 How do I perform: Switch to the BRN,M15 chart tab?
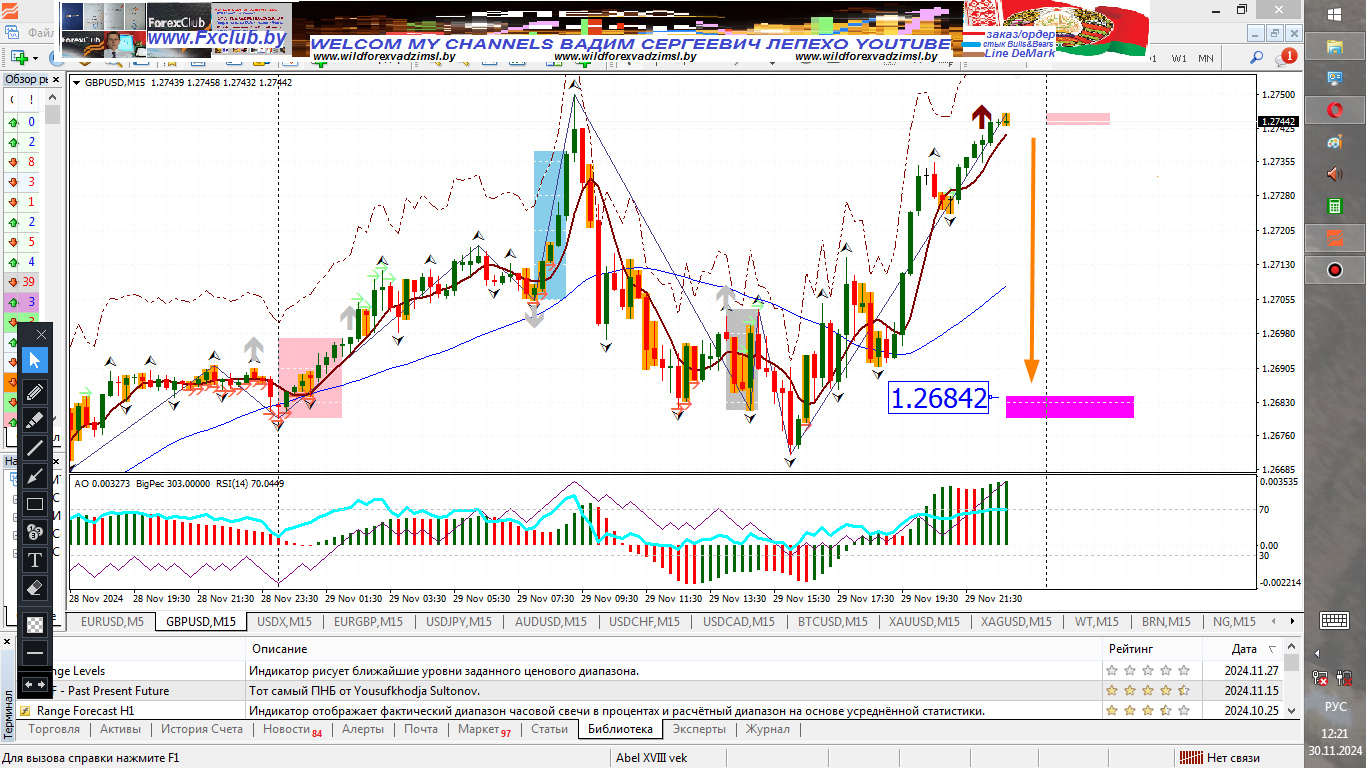click(x=1166, y=621)
